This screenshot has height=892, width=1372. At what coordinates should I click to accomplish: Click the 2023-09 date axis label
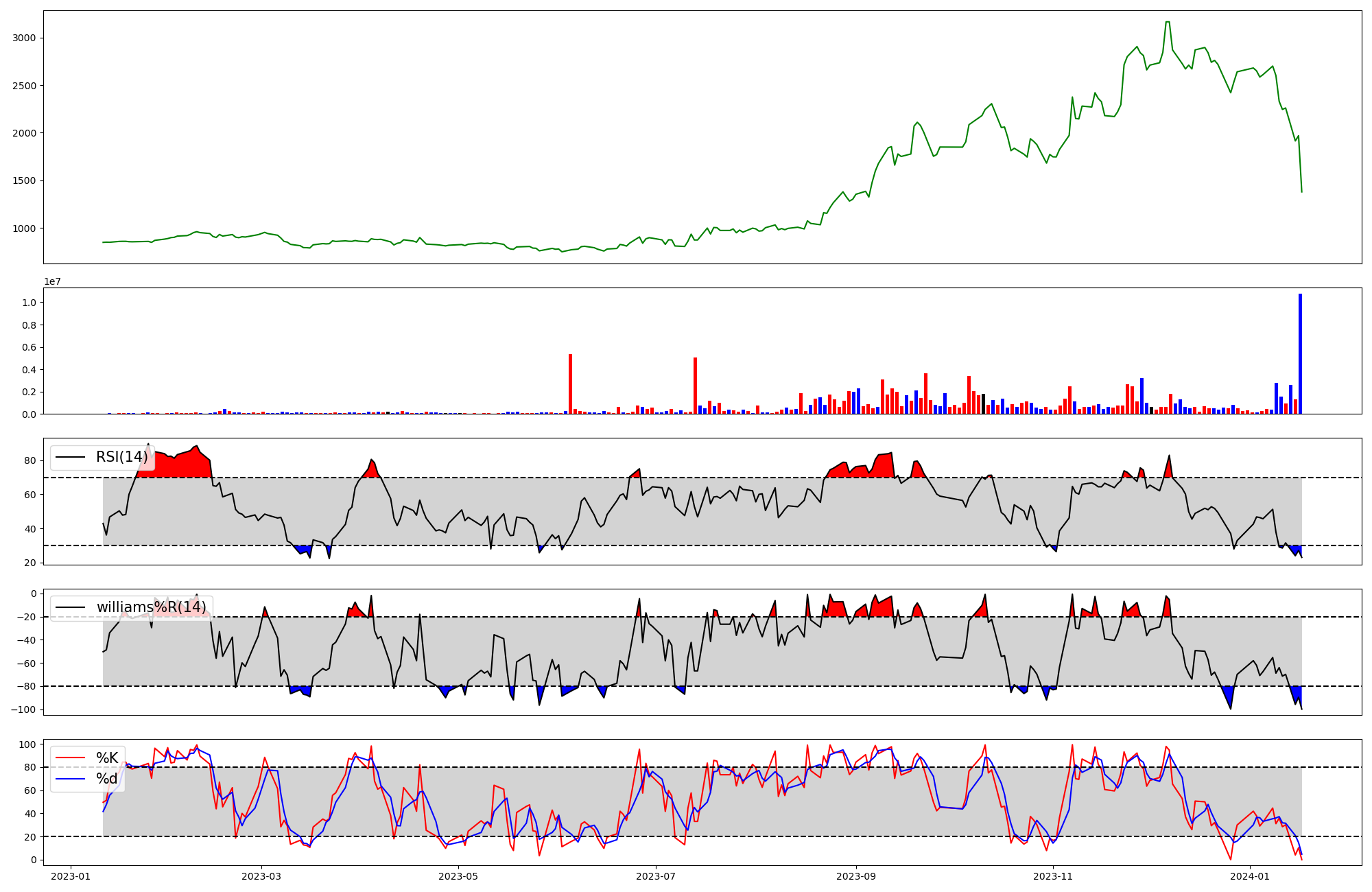point(856,876)
